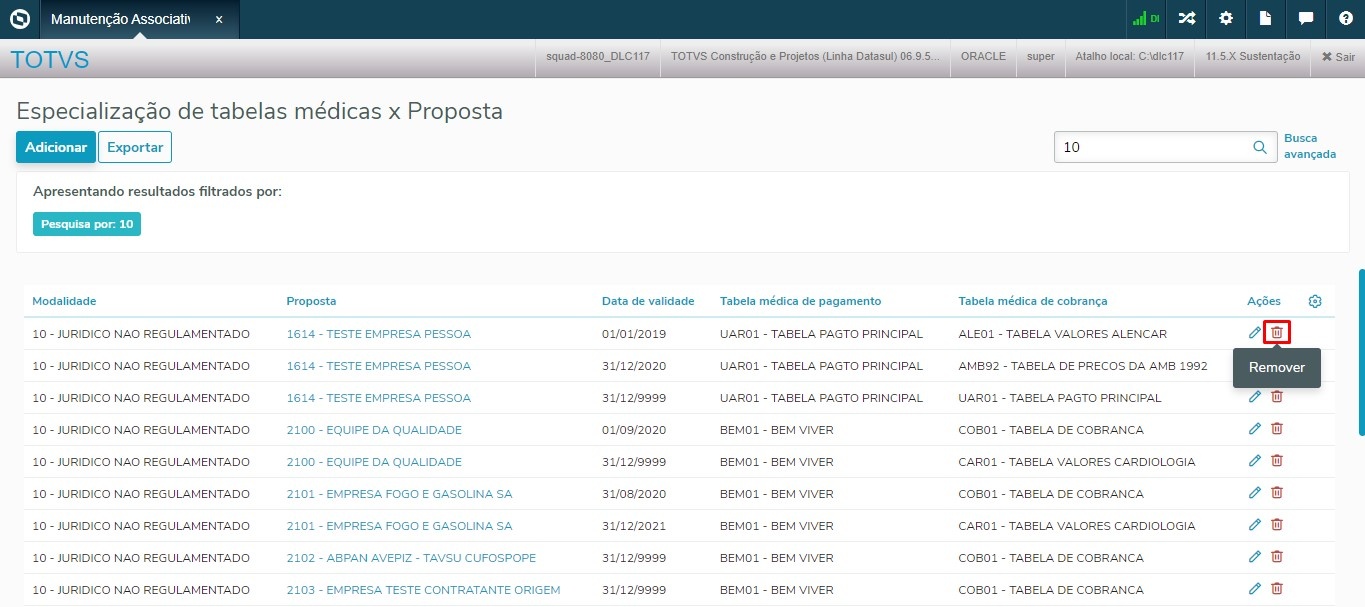Remove the 2101 row dated 31/12/2021
Viewport: 1365px width, 607px height.
(1276, 525)
